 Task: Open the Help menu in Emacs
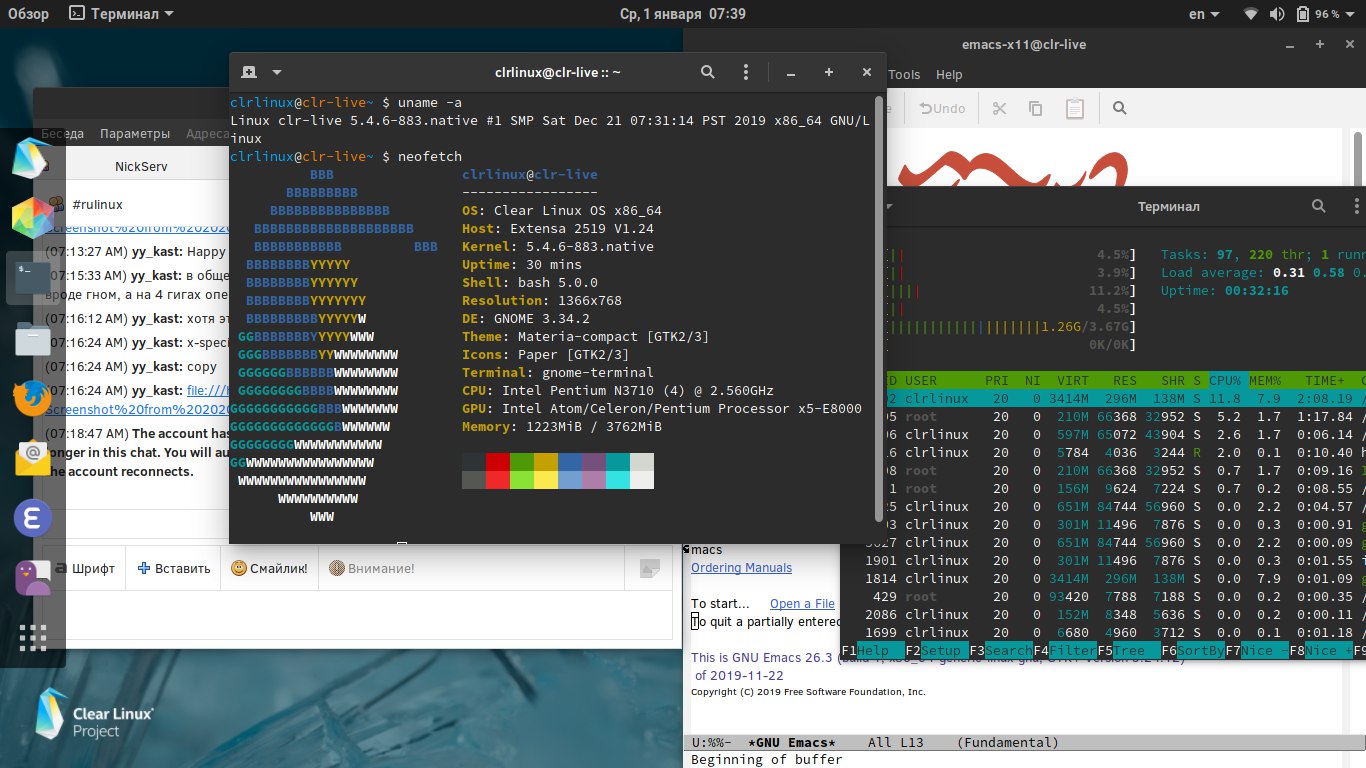[x=949, y=74]
